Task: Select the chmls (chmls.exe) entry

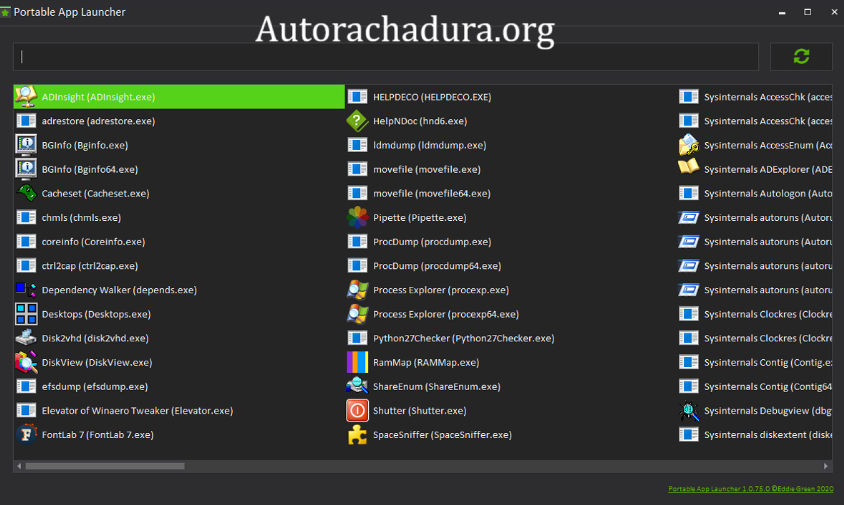Action: (179, 218)
